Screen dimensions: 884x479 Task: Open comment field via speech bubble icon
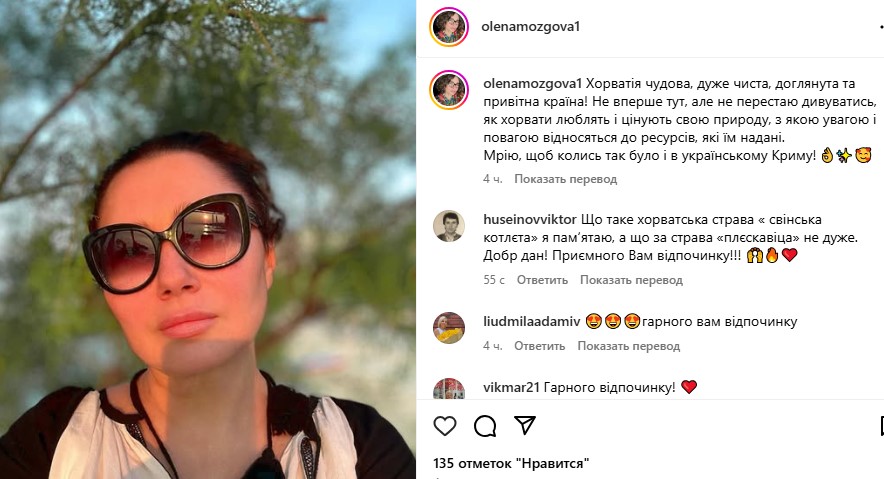485,426
